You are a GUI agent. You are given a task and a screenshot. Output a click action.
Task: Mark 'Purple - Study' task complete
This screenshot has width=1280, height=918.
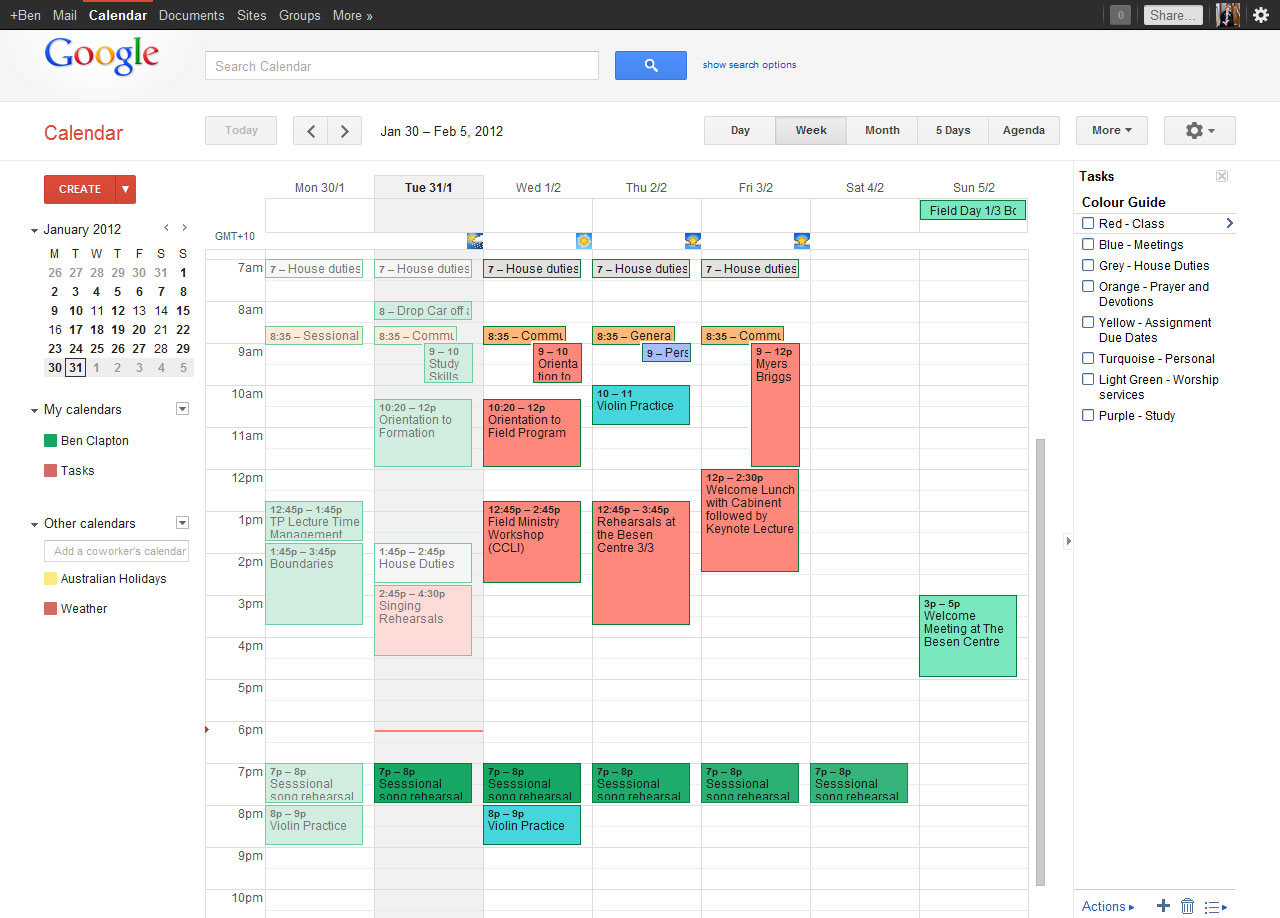(1088, 416)
